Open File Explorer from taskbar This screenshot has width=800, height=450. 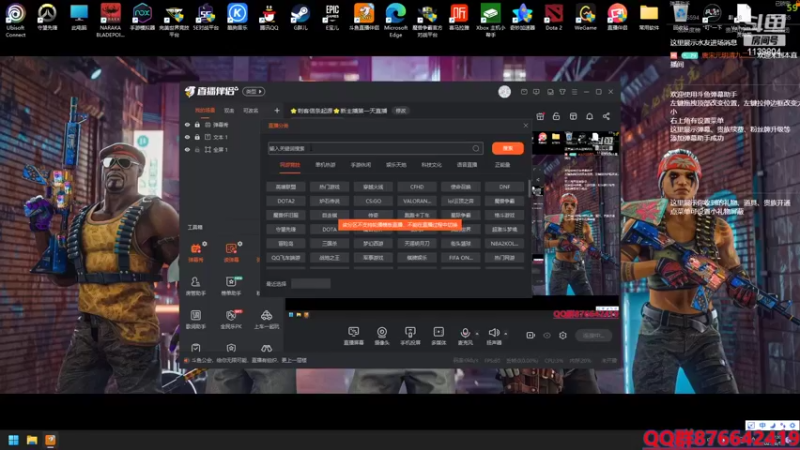pyautogui.click(x=32, y=440)
